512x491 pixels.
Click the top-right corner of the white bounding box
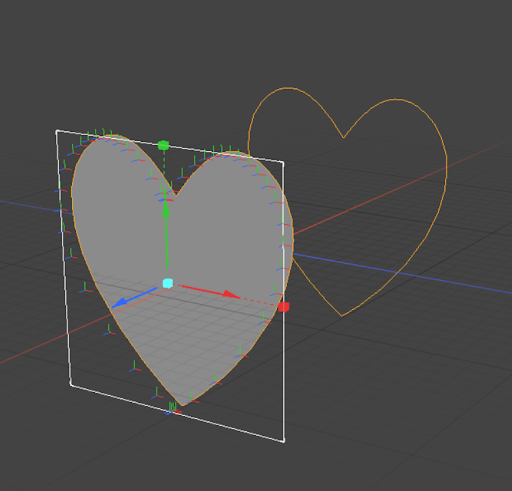tap(283, 162)
